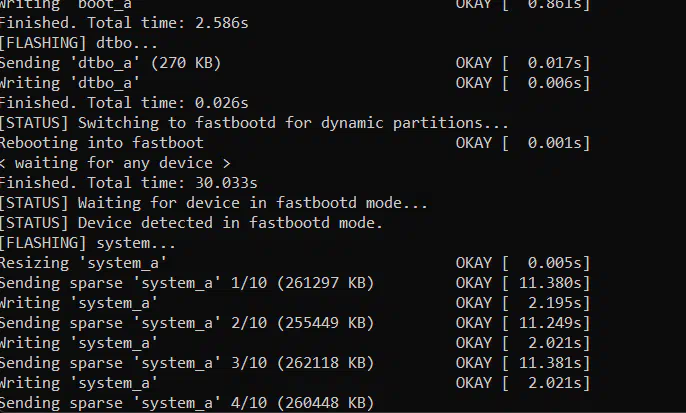This screenshot has height=413, width=686.
Task: Click the sparse 'system_a' 4/10 sending line
Action: pyautogui.click(x=186, y=402)
